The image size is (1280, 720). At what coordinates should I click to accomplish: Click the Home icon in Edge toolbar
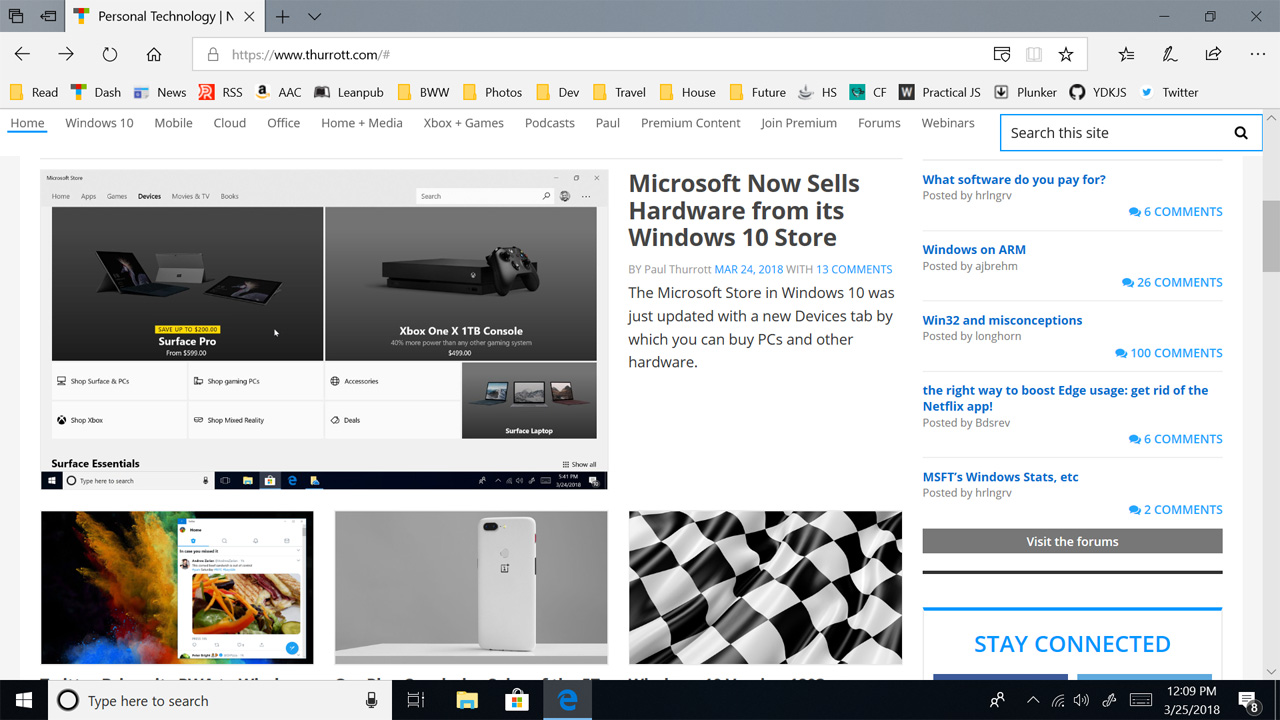[x=153, y=54]
